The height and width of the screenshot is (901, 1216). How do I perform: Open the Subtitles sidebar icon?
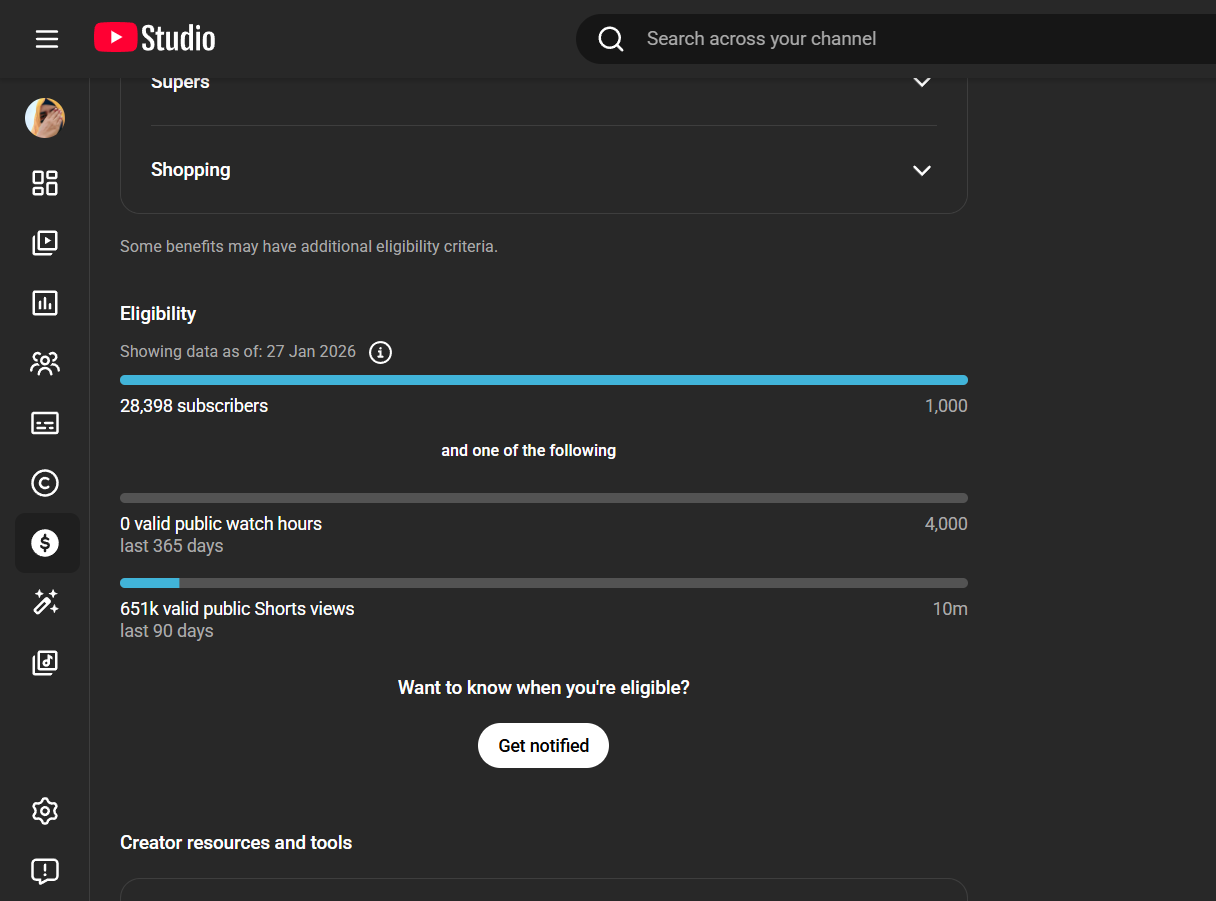click(45, 423)
